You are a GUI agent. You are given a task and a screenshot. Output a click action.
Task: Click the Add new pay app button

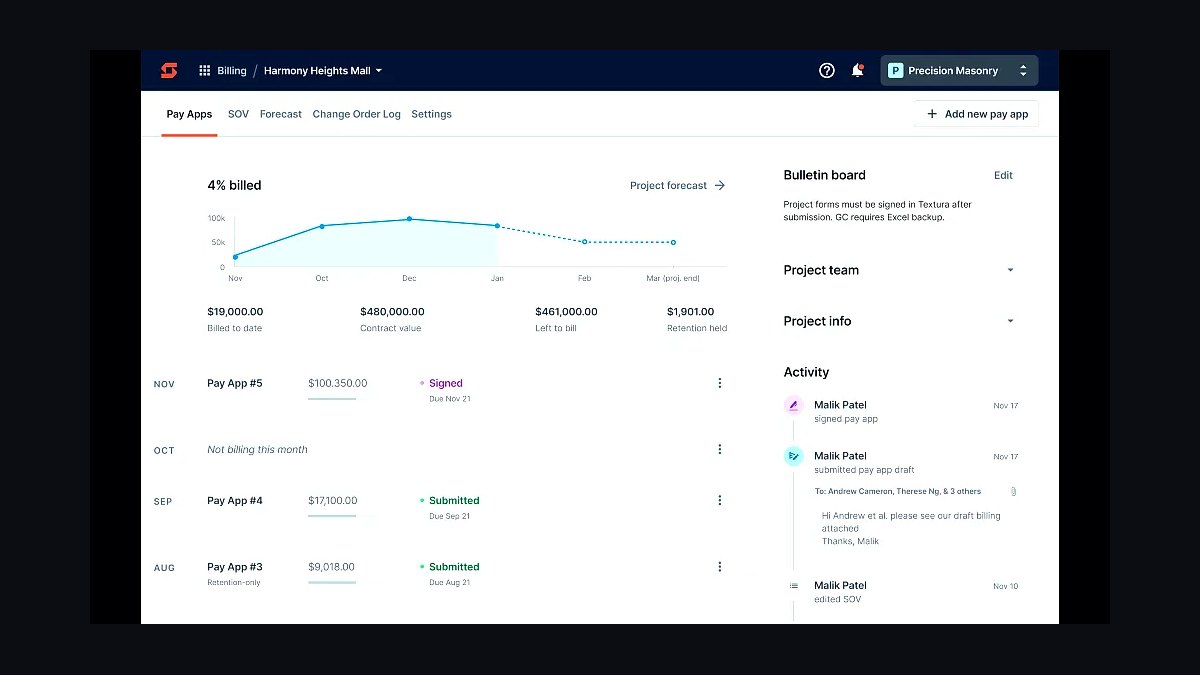pos(977,114)
